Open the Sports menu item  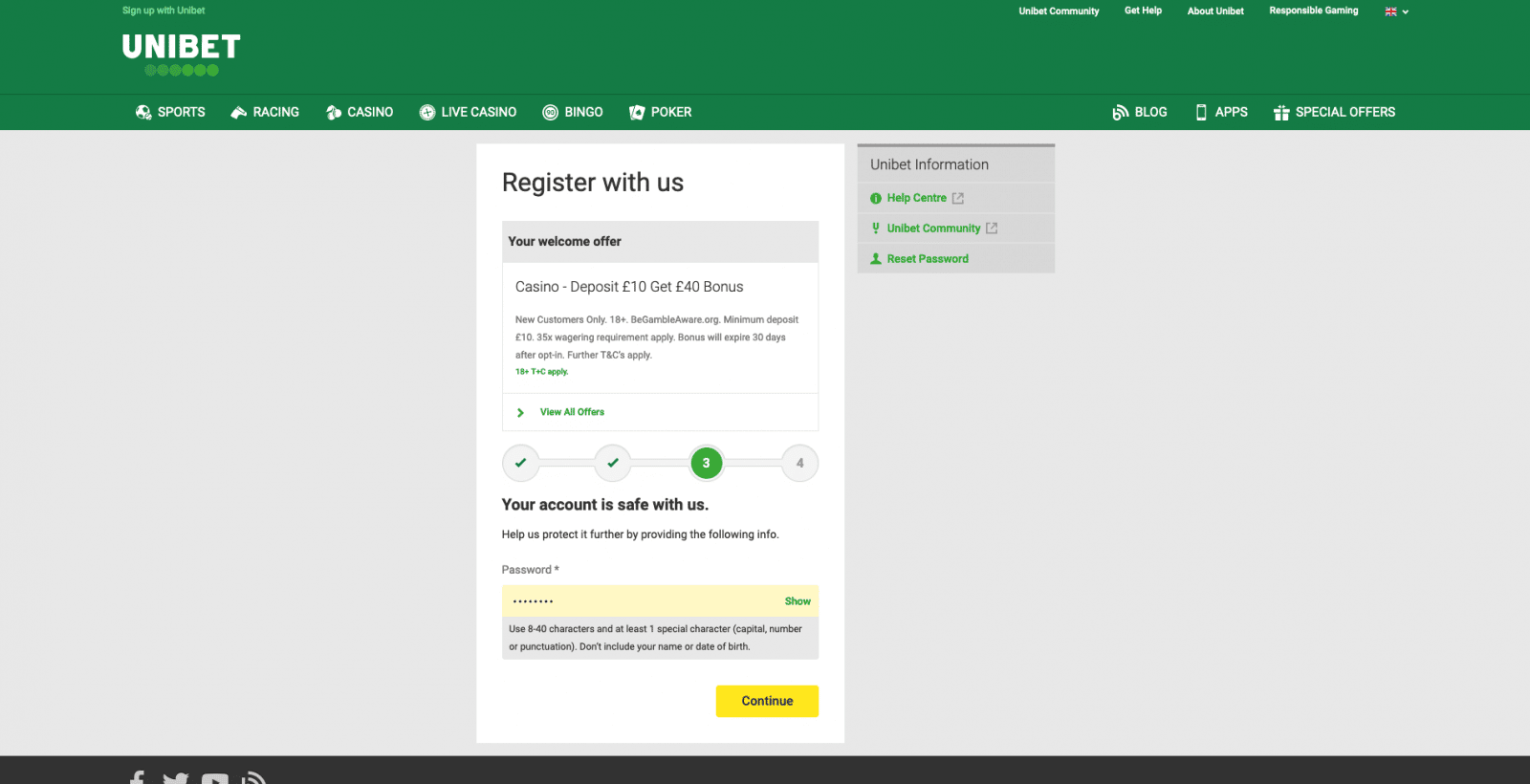pos(170,113)
